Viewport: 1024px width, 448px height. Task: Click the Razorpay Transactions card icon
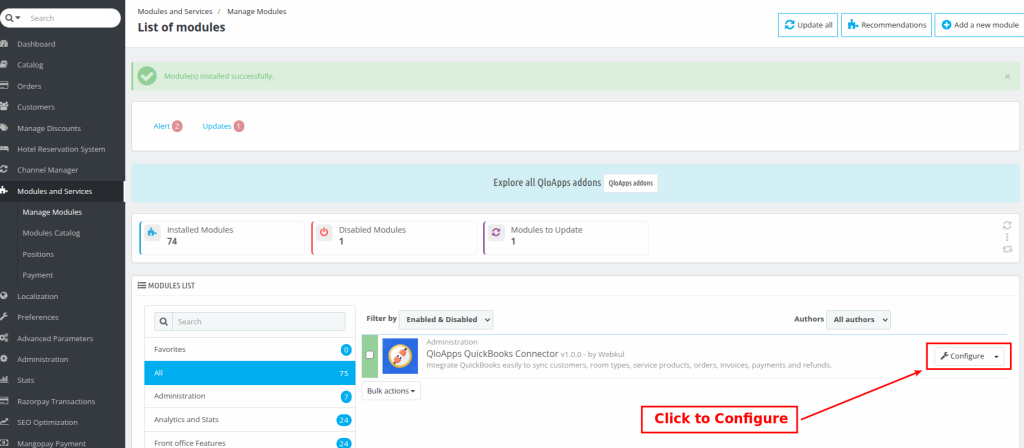4,401
